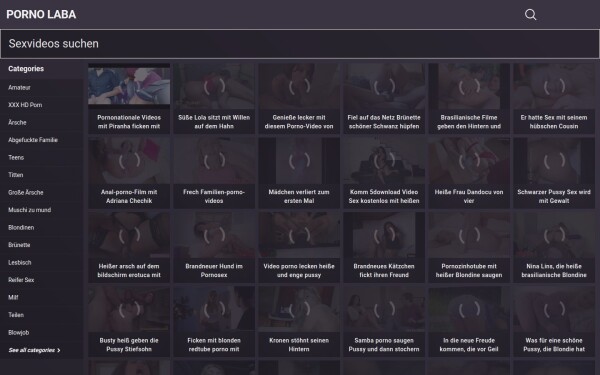The image size is (600, 375).
Task: Open the Reifer Sex category
Action: [21, 280]
